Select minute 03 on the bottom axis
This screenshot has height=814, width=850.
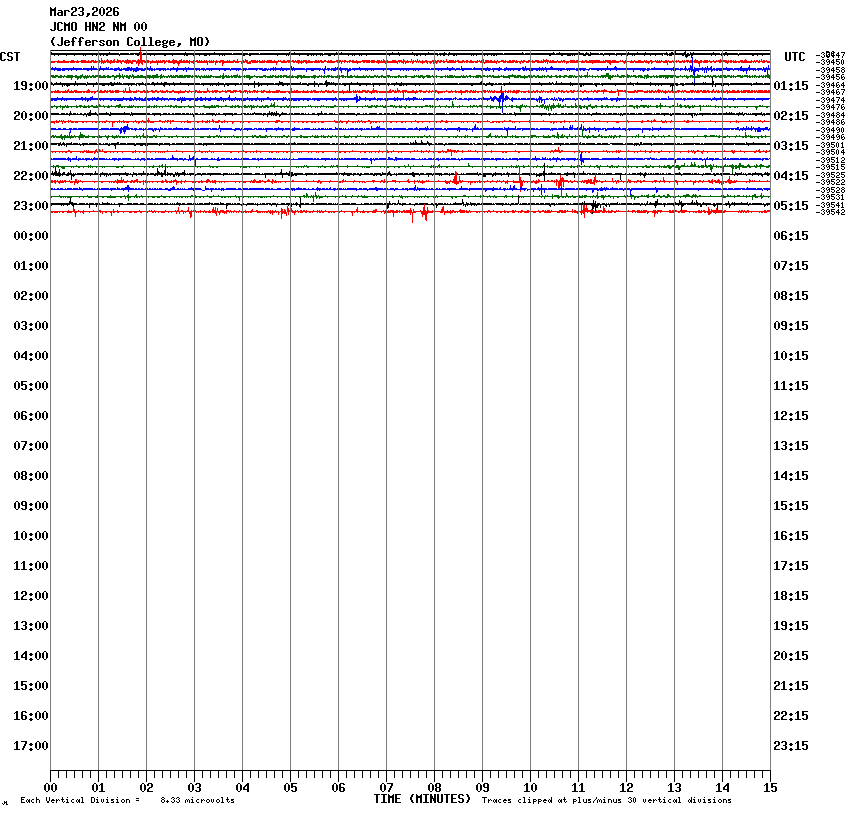pos(194,787)
